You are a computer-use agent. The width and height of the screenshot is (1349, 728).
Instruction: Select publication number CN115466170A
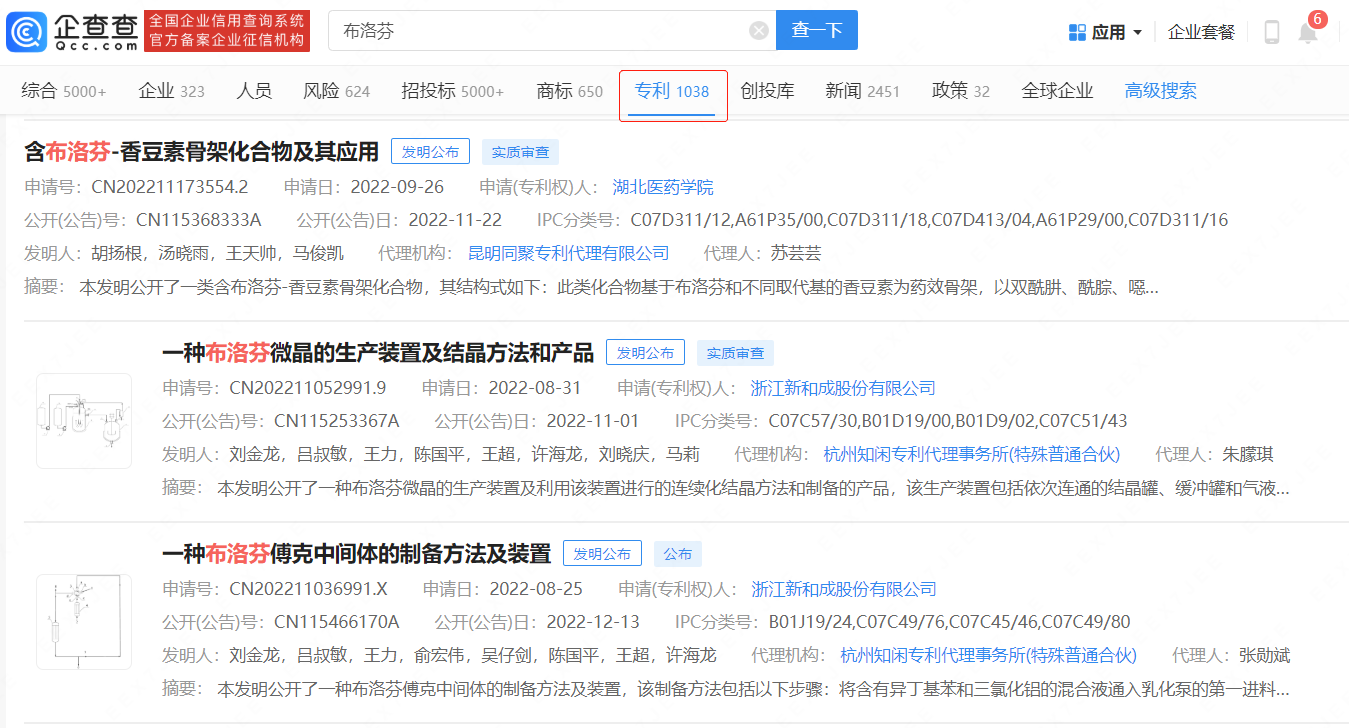(336, 622)
